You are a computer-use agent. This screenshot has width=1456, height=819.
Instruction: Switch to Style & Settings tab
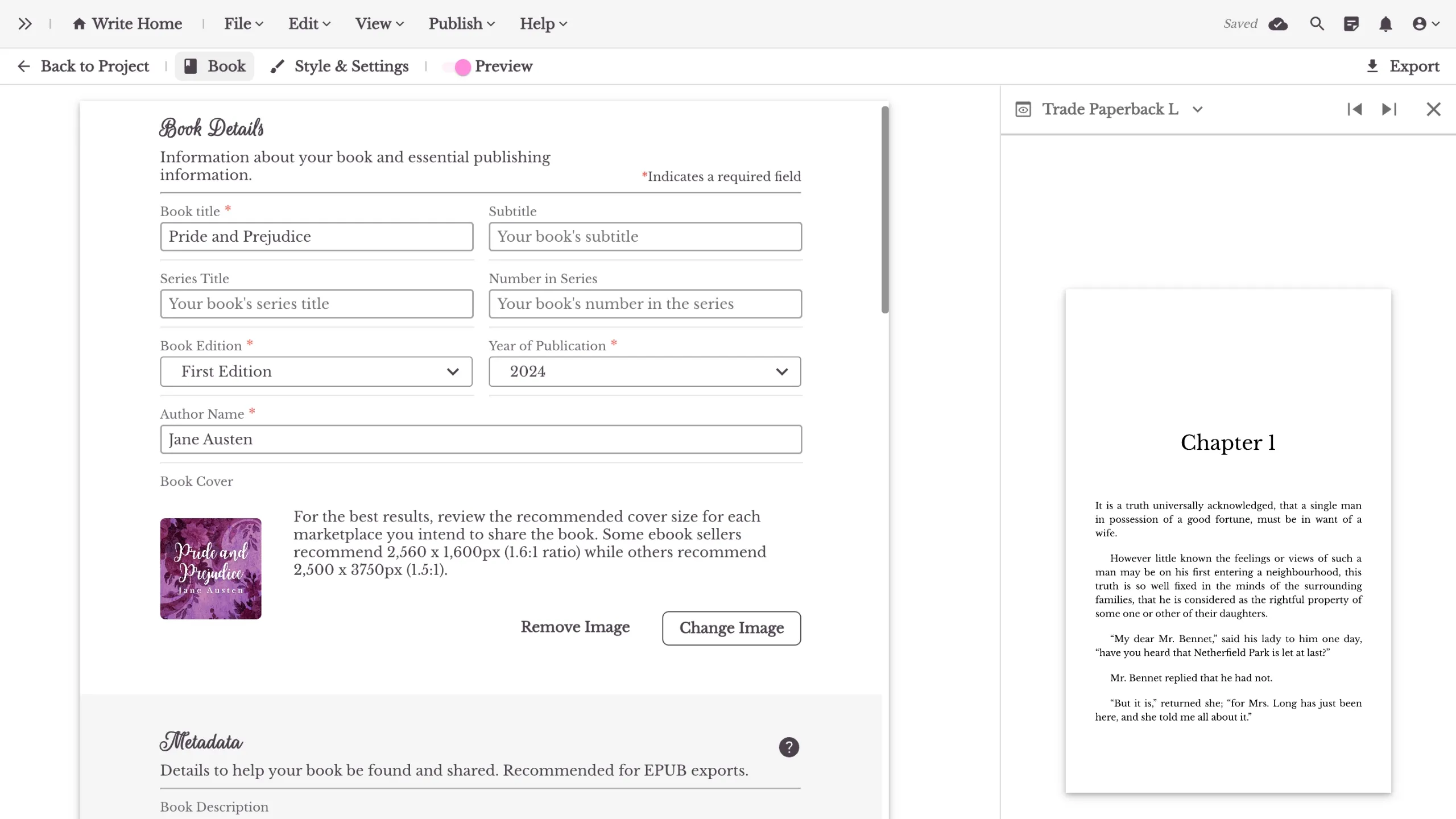[x=340, y=67]
